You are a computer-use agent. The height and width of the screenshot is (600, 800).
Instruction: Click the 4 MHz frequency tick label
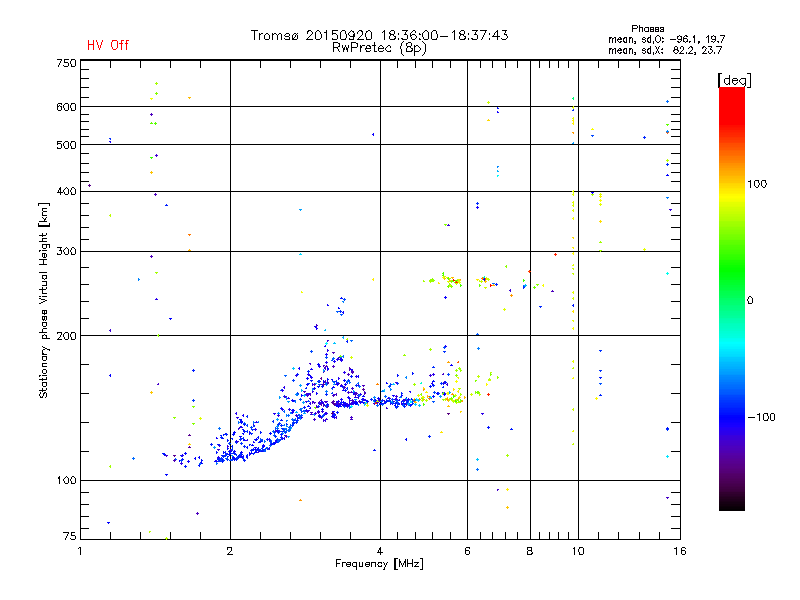pyautogui.click(x=380, y=551)
